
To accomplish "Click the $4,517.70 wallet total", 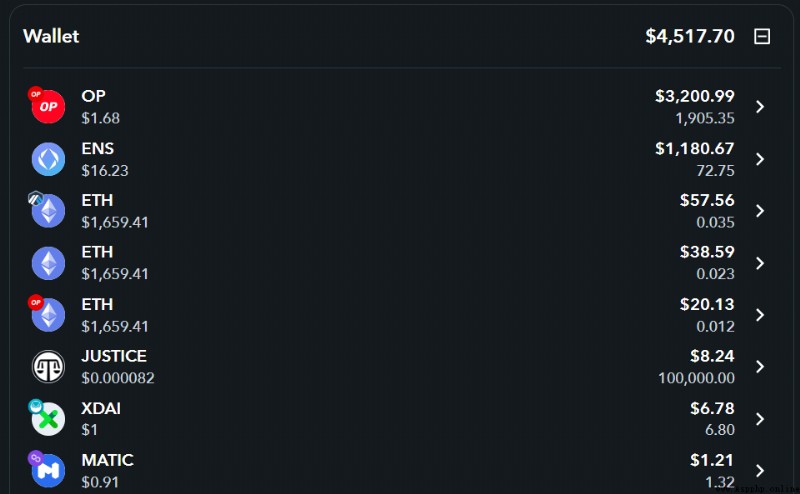I will coord(690,36).
